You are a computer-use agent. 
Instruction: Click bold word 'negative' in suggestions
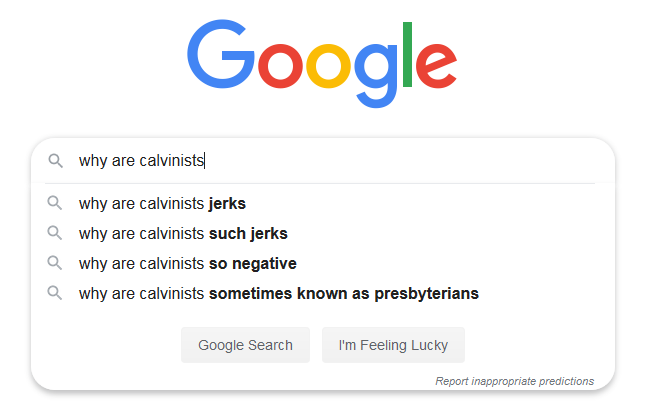(x=264, y=264)
